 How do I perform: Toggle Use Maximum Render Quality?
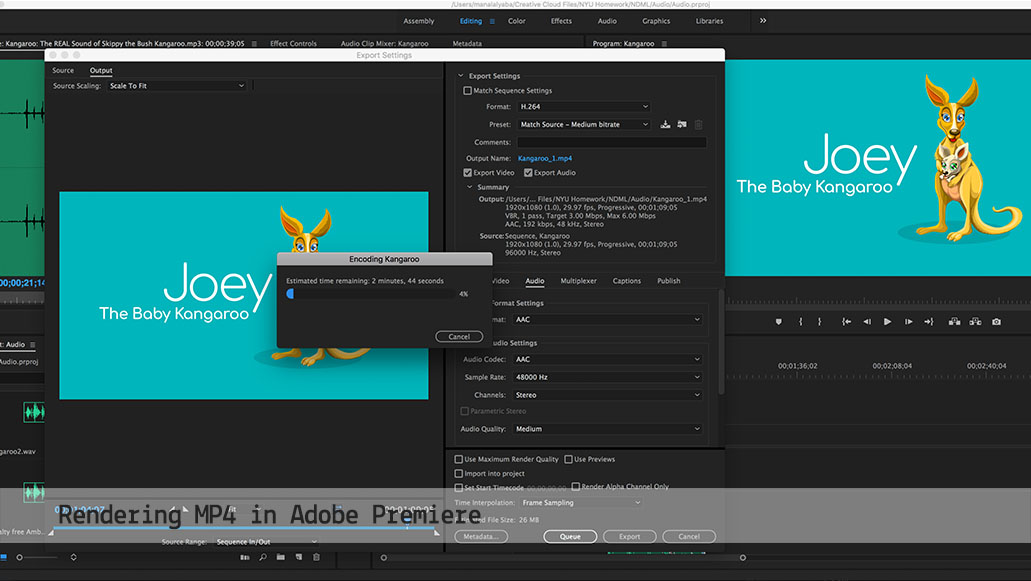click(x=459, y=459)
